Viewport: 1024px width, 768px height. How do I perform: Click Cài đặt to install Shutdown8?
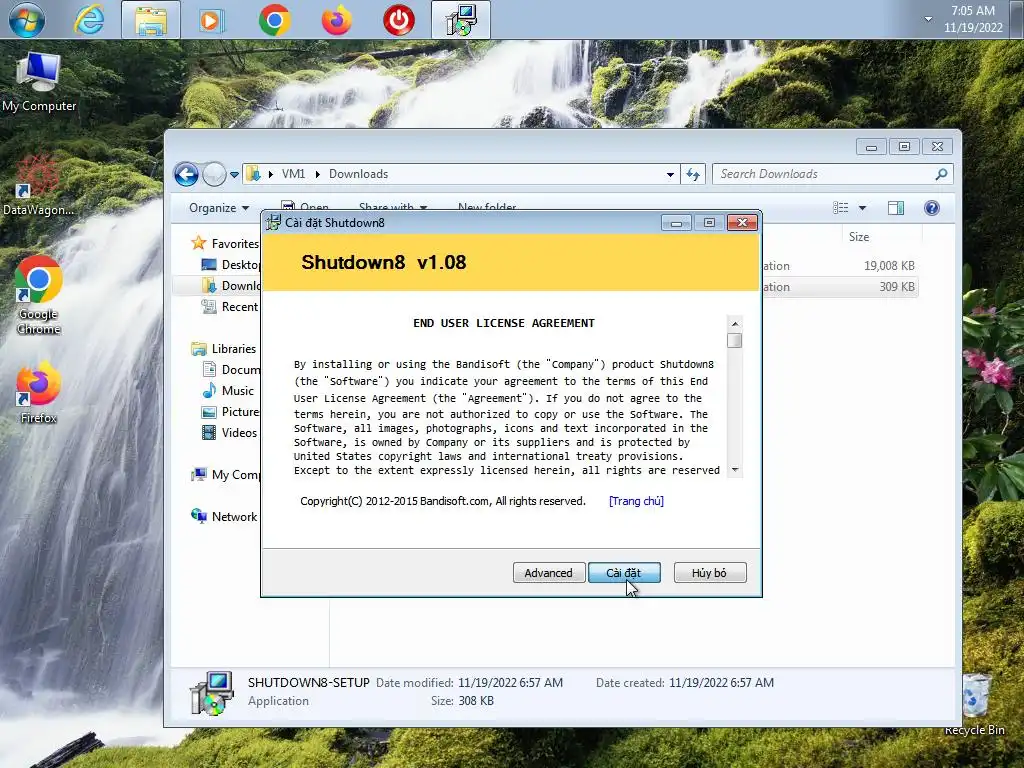click(624, 573)
